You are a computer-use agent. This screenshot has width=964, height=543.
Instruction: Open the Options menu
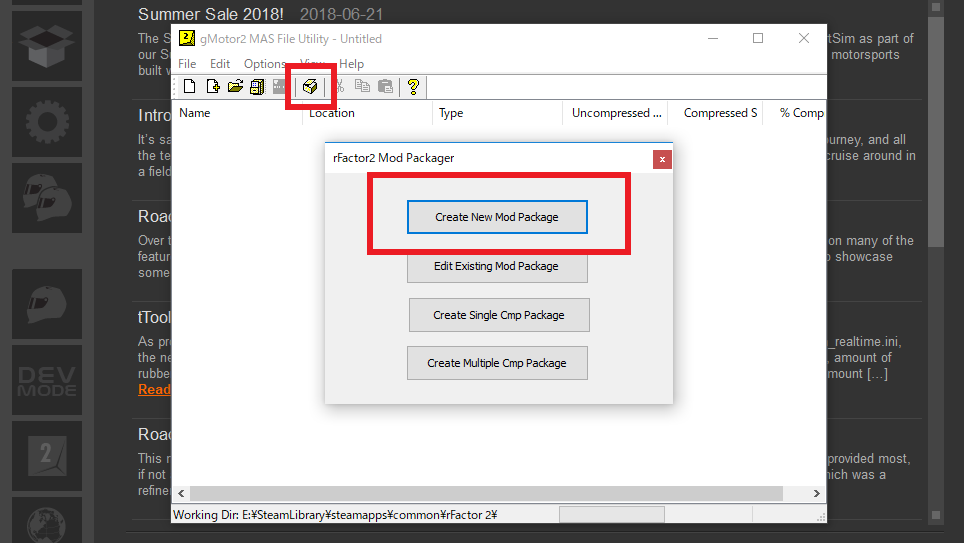[x=265, y=64]
